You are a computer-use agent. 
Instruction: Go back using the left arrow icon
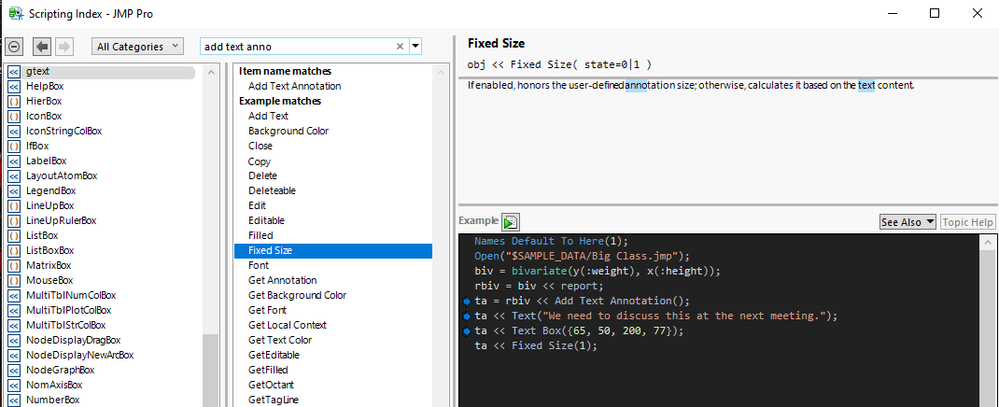(x=42, y=46)
